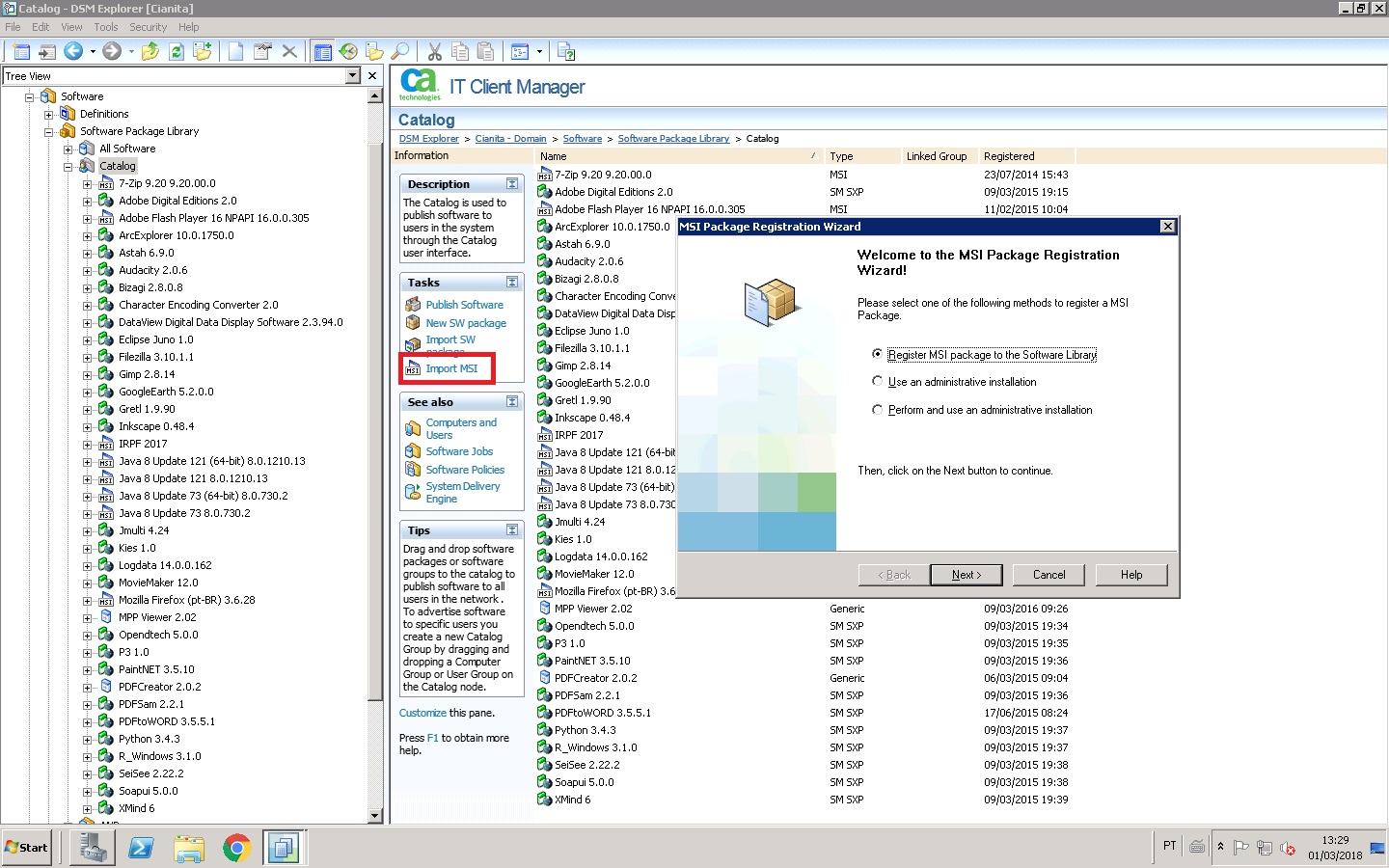This screenshot has height=868, width=1389.
Task: Select Use an administrative installation option
Action: point(877,382)
